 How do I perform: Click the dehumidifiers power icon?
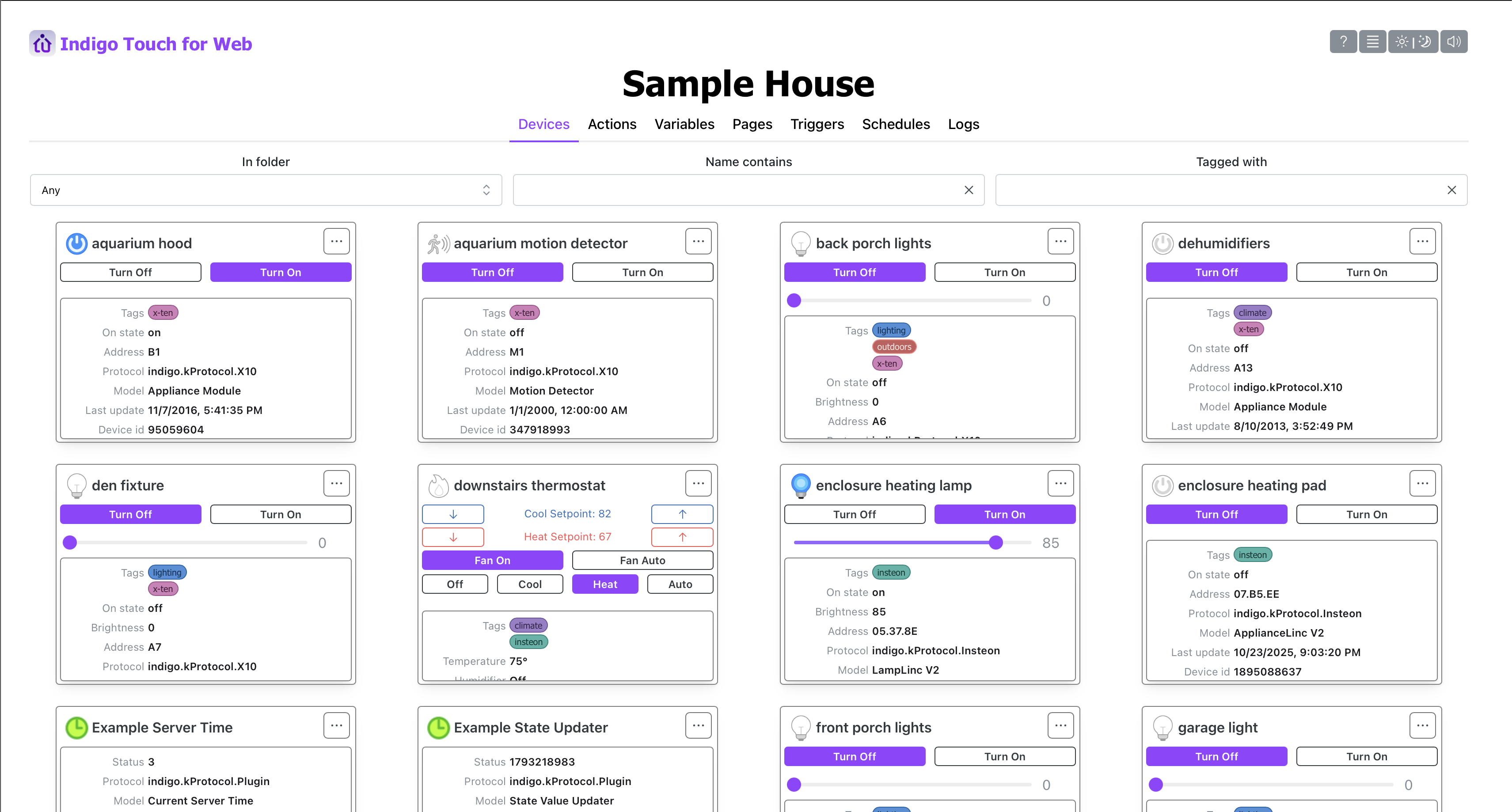1162,243
